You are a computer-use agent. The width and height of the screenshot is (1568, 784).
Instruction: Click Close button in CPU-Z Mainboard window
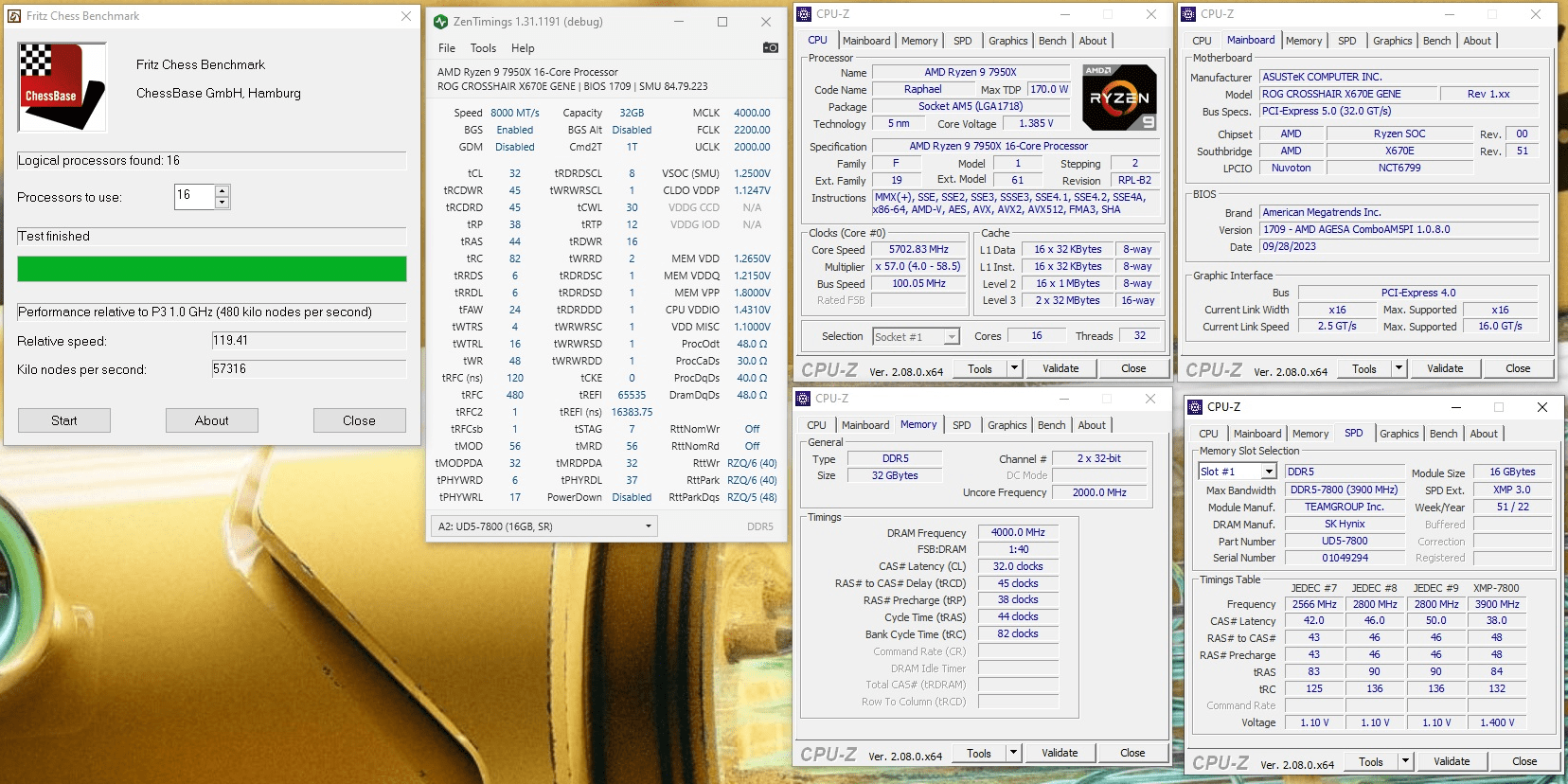[1518, 368]
